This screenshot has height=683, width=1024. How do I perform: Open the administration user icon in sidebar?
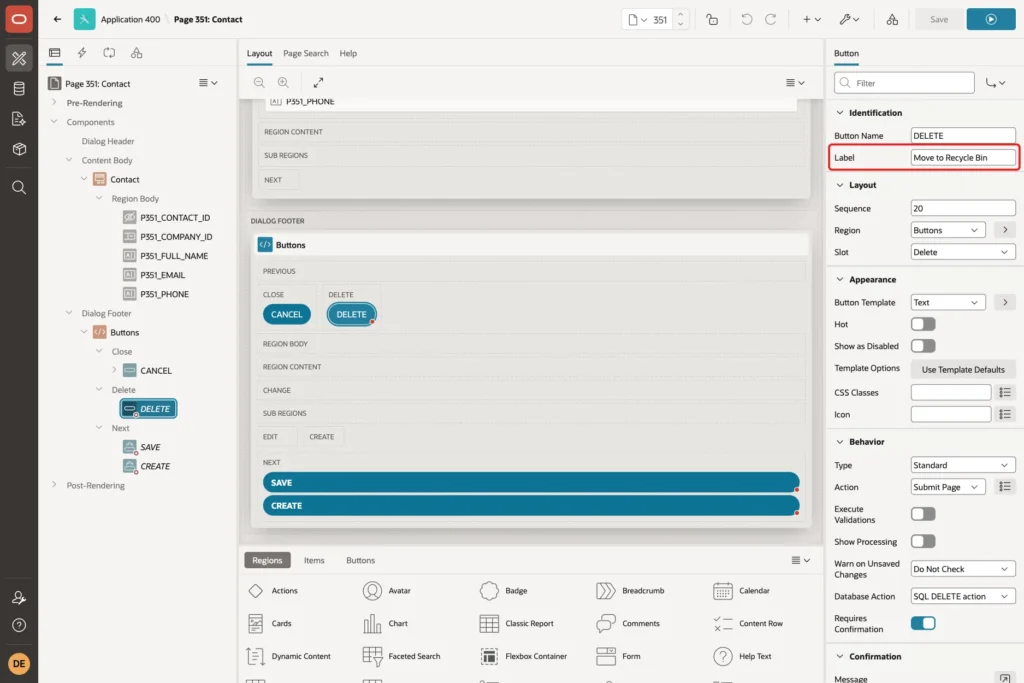pyautogui.click(x=19, y=597)
